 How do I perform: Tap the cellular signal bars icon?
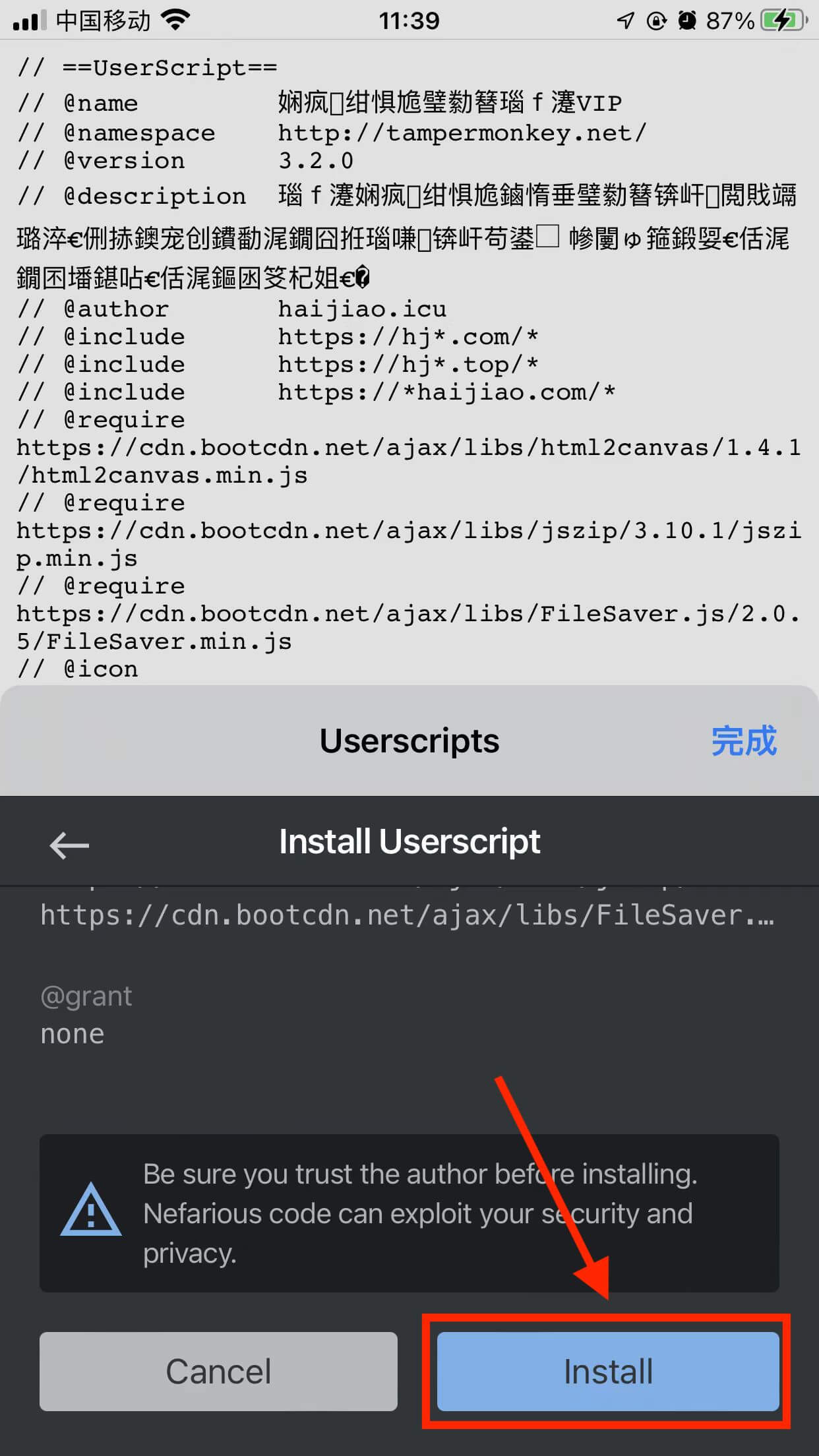[30, 20]
